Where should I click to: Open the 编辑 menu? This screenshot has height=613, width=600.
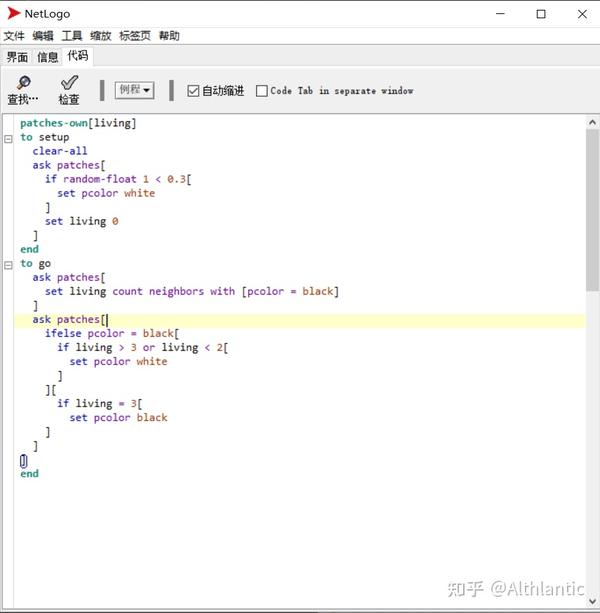(43, 36)
